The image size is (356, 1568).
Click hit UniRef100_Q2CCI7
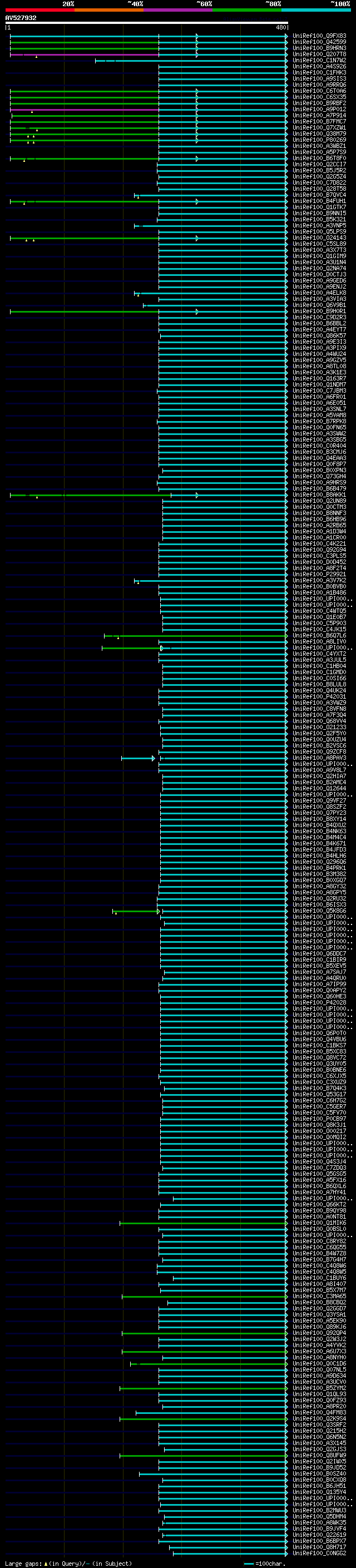click(319, 165)
